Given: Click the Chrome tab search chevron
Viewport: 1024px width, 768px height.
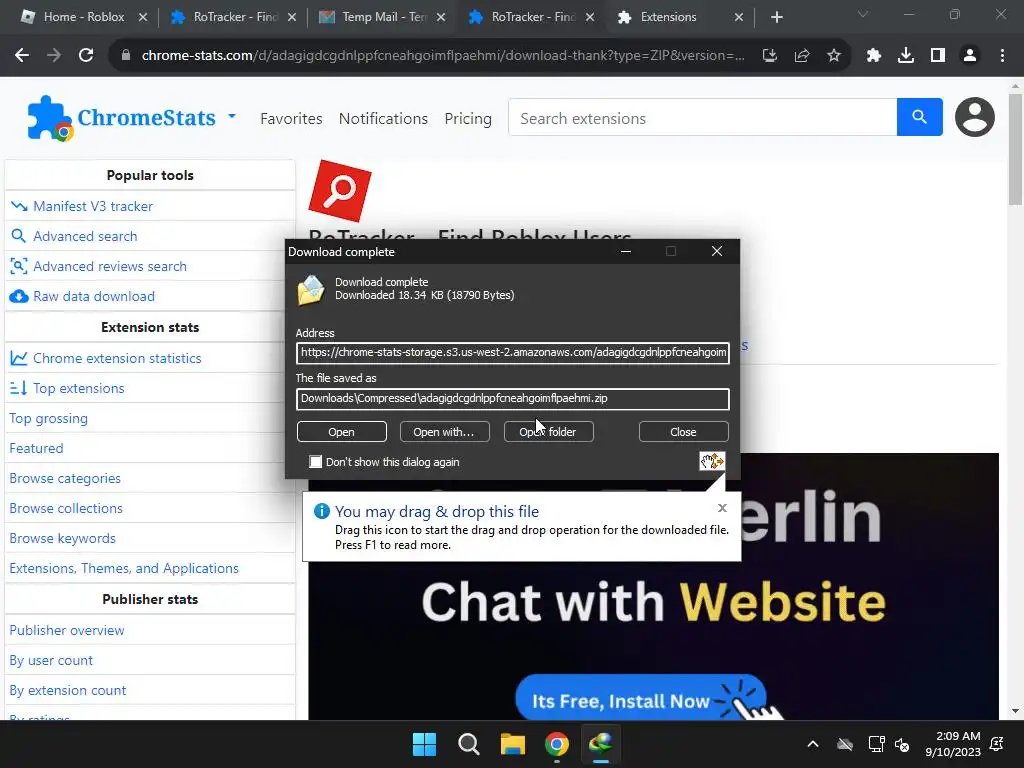Looking at the screenshot, I should (862, 14).
